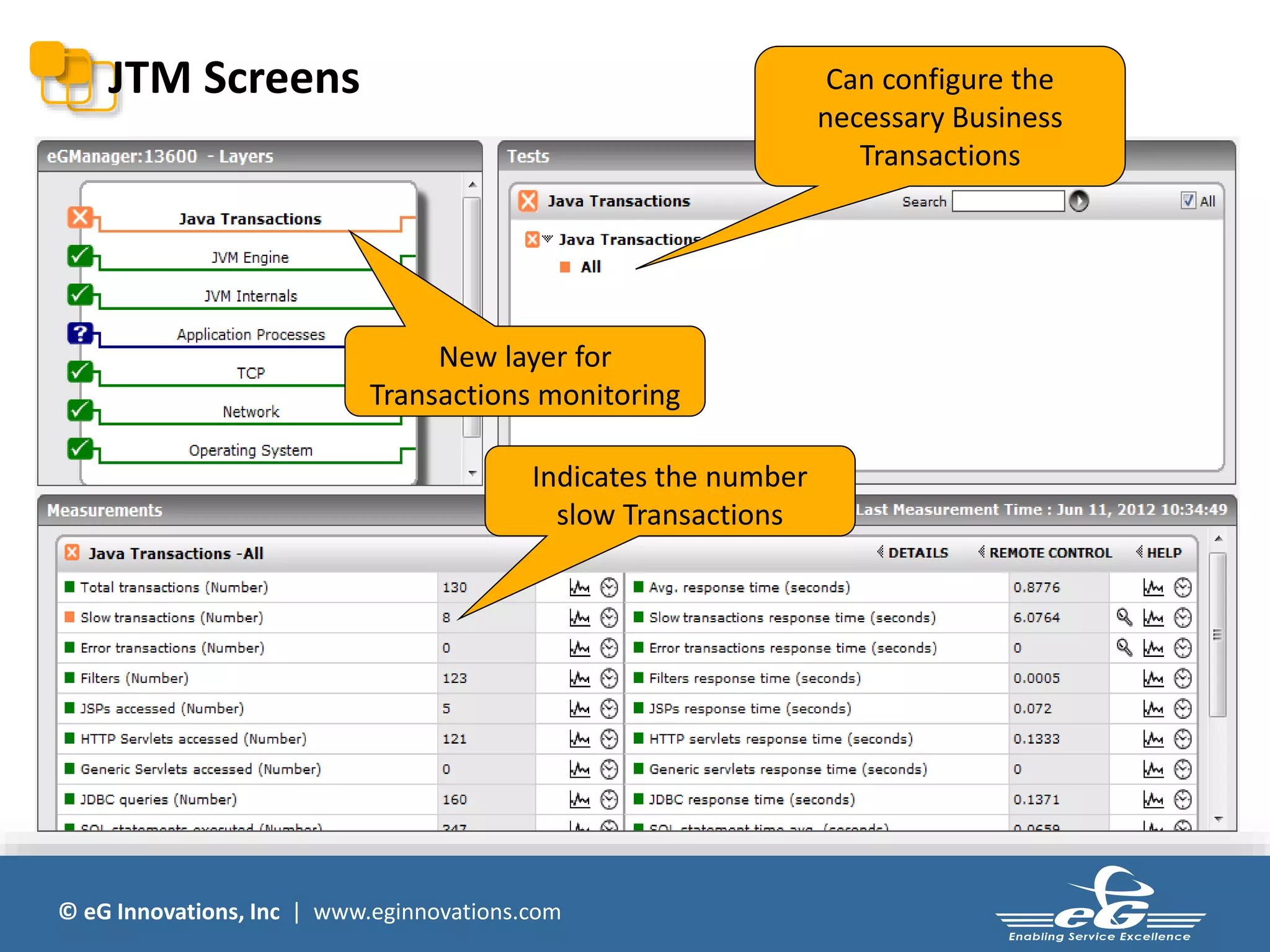Select the Operating System layer
1270x952 pixels.
(x=250, y=451)
